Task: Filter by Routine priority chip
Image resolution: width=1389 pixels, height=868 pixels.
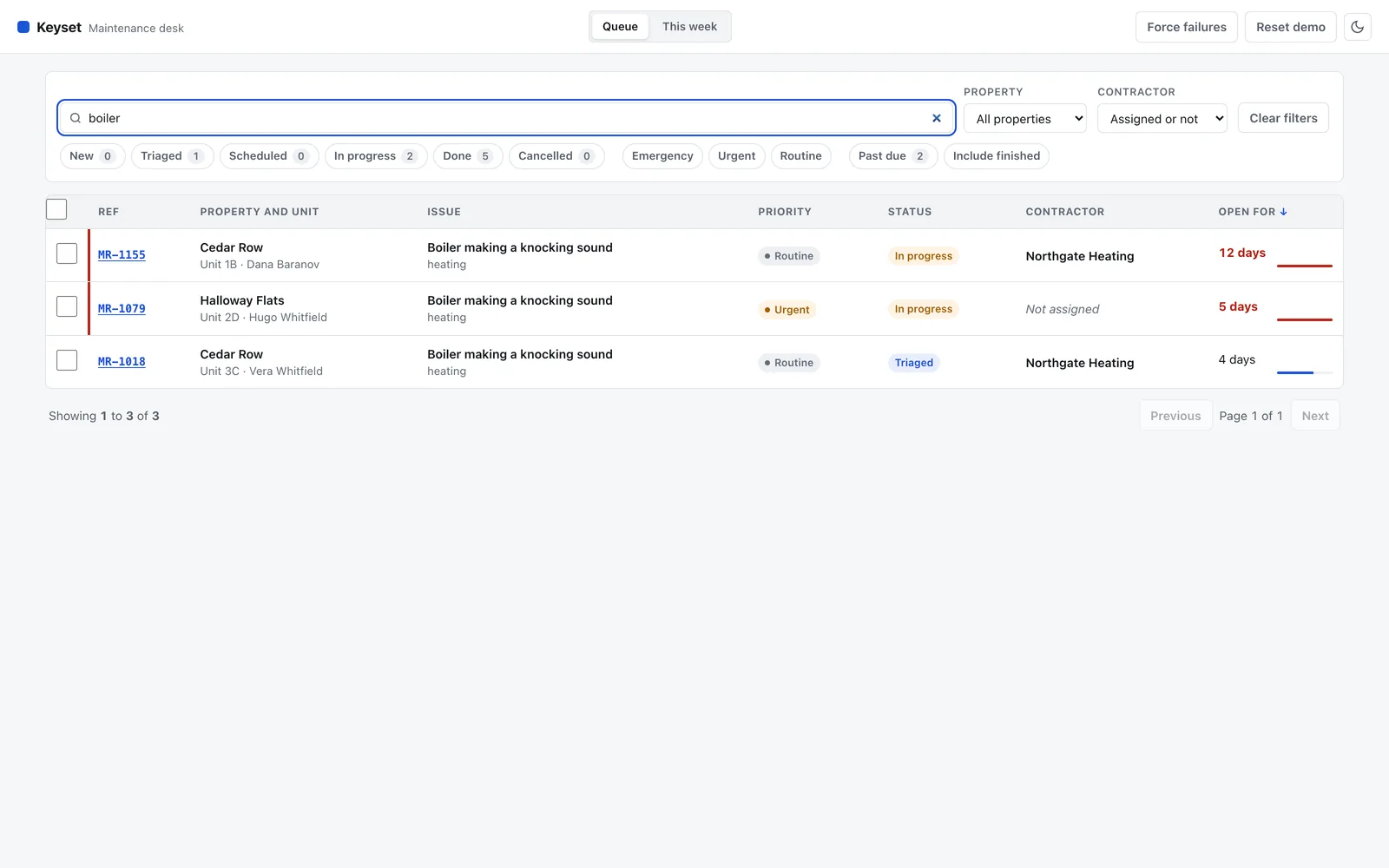Action: [x=800, y=156]
